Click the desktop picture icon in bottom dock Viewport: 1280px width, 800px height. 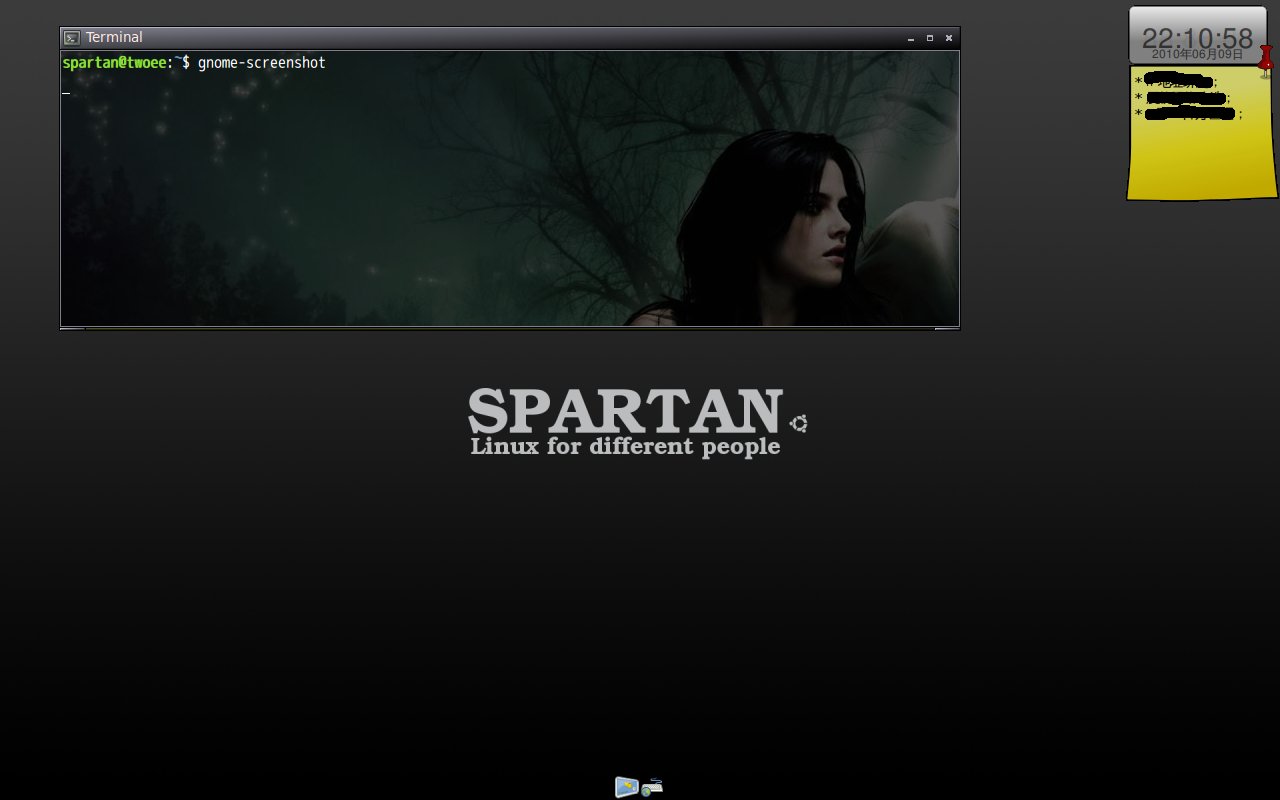click(626, 787)
